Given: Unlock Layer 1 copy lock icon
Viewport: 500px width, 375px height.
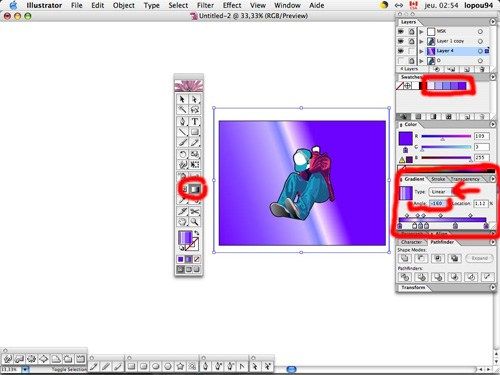Looking at the screenshot, I should point(412,41).
